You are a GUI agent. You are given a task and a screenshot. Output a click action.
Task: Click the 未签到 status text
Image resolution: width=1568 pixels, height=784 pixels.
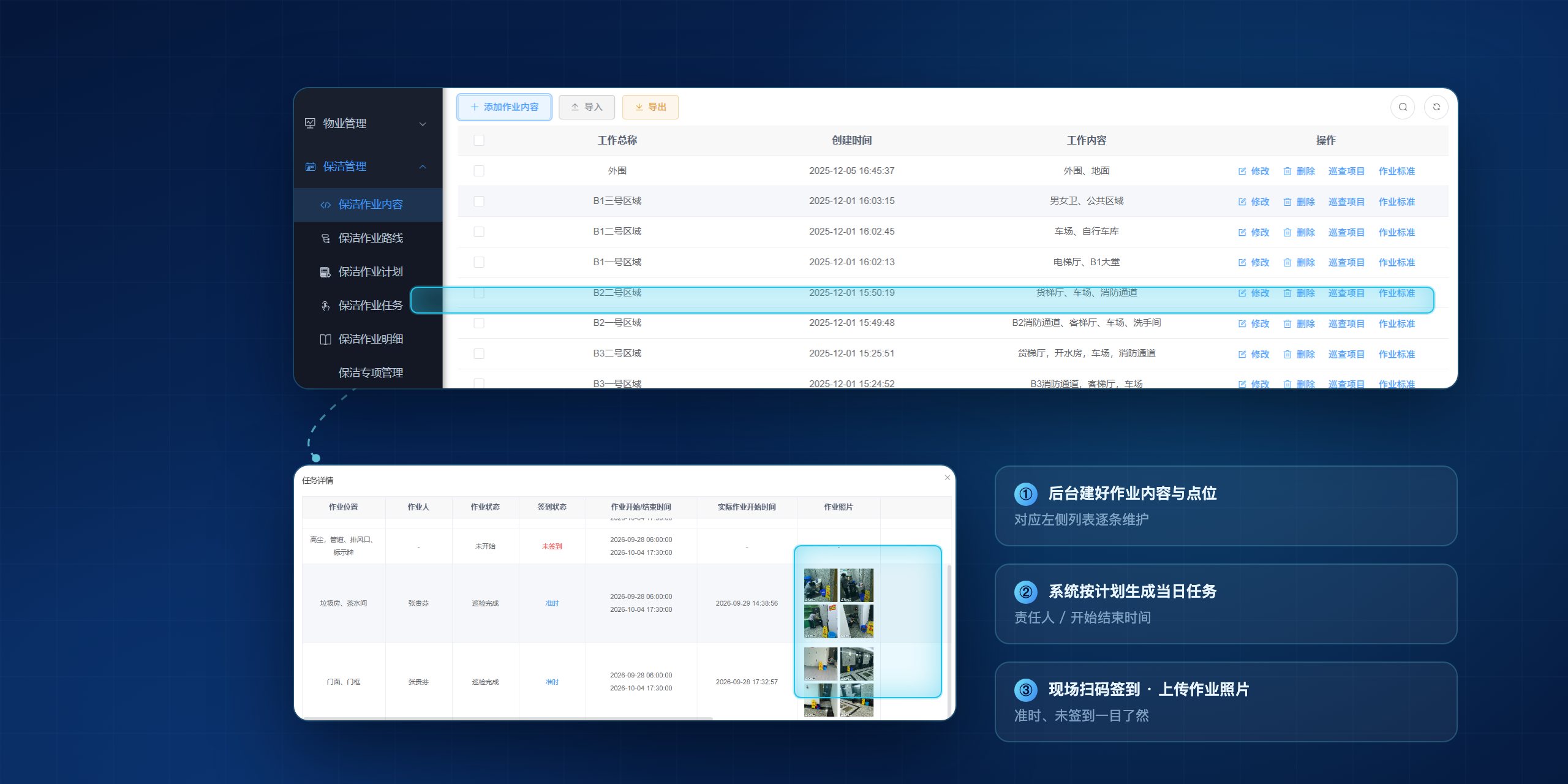pyautogui.click(x=552, y=546)
